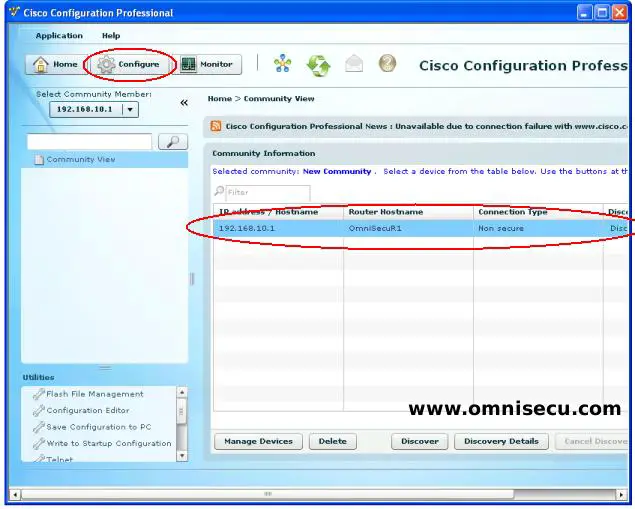Viewport: 635px width, 509px height.
Task: Open Save Configuration to PC utility
Action: pyautogui.click(x=99, y=427)
